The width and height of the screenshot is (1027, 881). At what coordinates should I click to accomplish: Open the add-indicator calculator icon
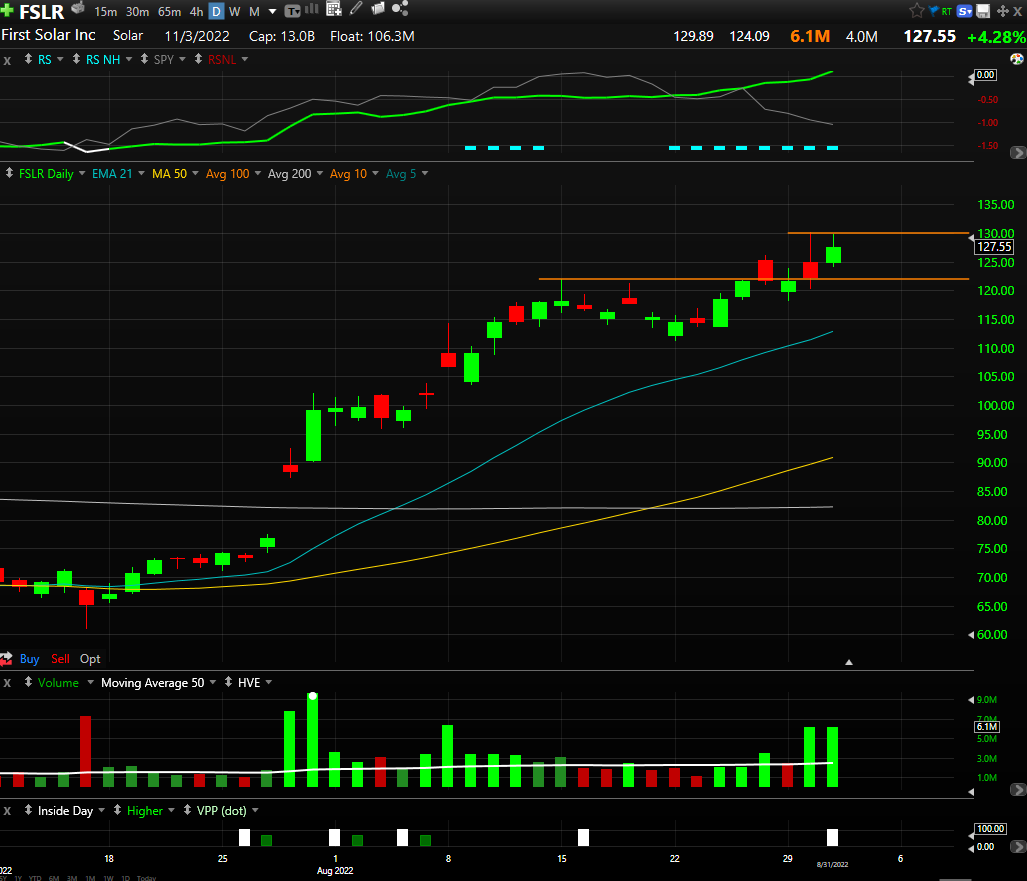[x=333, y=9]
